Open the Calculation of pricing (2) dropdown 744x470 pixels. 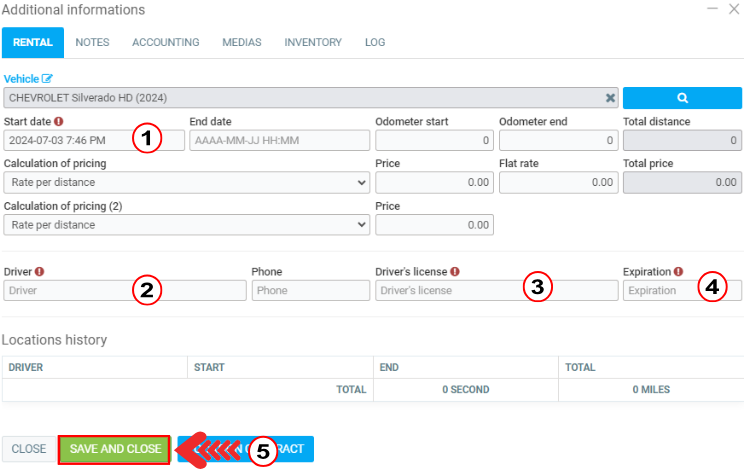point(186,225)
